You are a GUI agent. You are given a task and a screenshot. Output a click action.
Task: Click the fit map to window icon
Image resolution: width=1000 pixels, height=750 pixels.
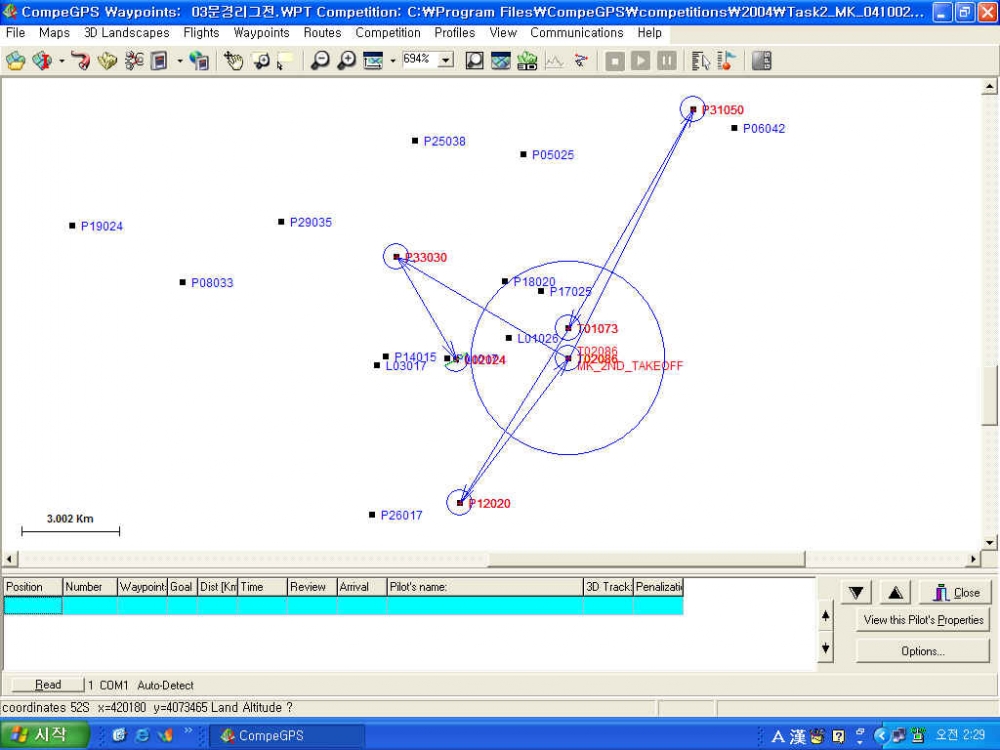tap(372, 61)
